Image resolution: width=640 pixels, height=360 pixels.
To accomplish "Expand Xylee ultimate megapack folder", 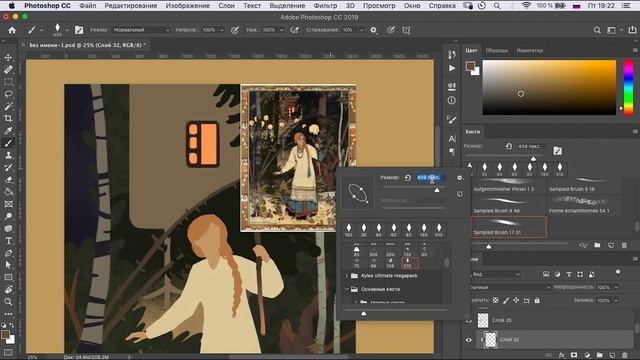I will [x=346, y=276].
